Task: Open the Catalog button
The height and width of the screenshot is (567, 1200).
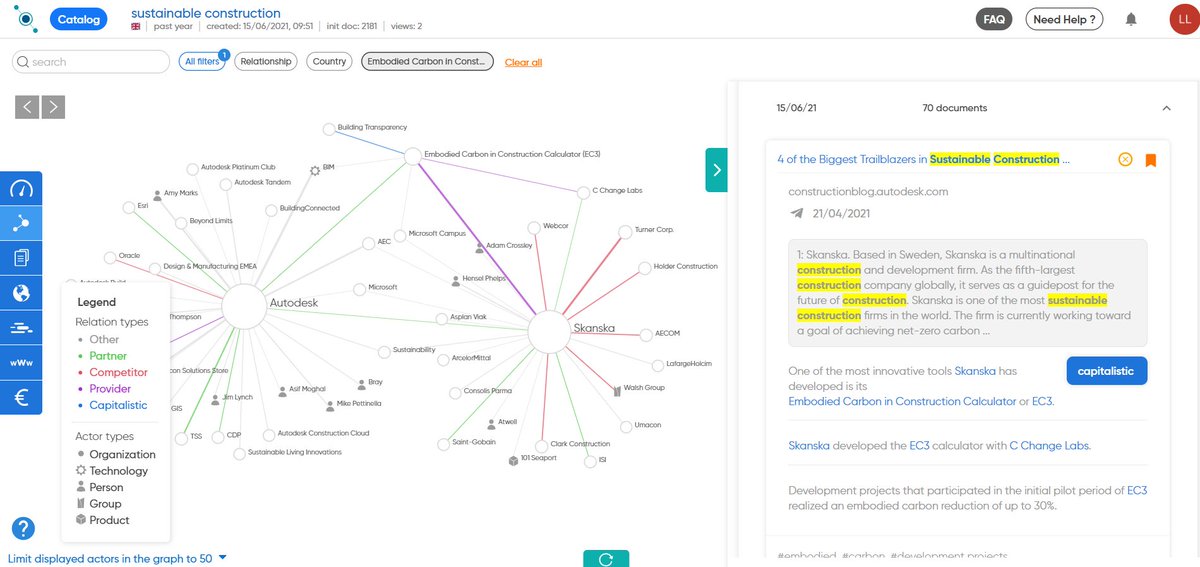Action: coord(78,19)
